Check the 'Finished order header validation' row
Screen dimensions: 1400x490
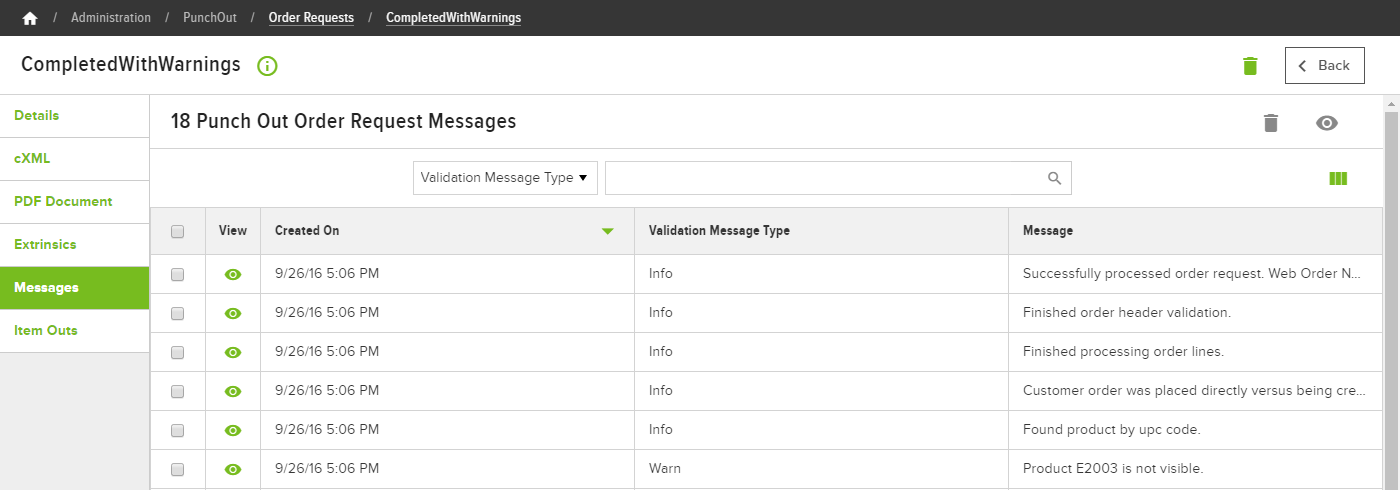point(178,313)
